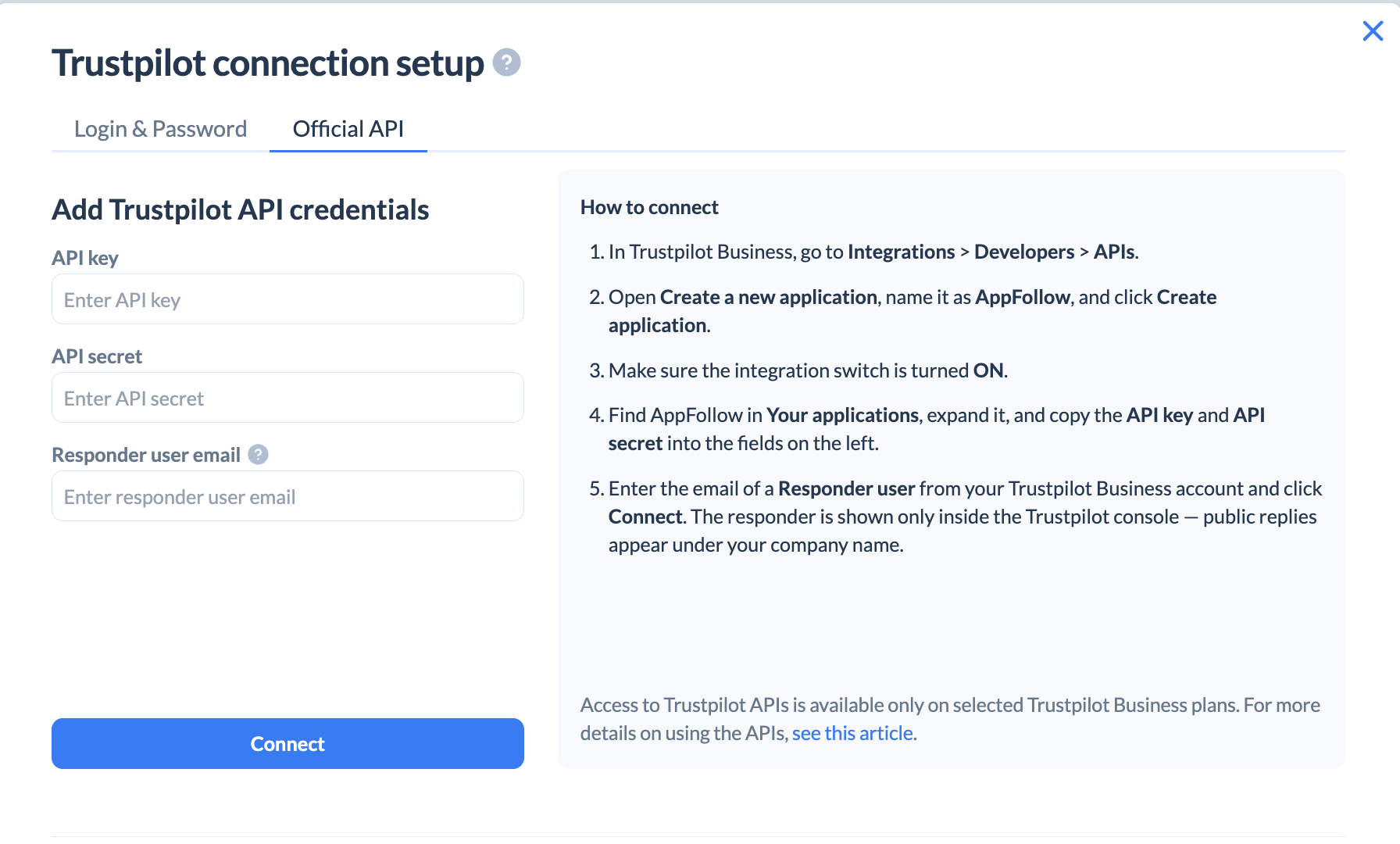Viewport: 1400px width, 844px height.
Task: Click the Connect button
Action: (287, 743)
